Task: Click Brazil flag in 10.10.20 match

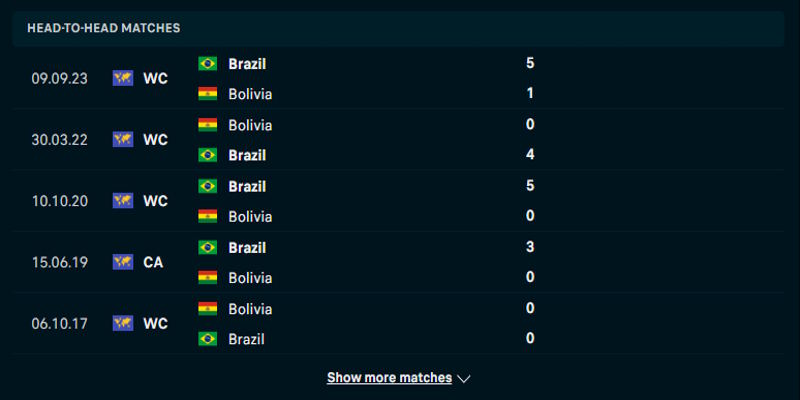Action: click(208, 186)
